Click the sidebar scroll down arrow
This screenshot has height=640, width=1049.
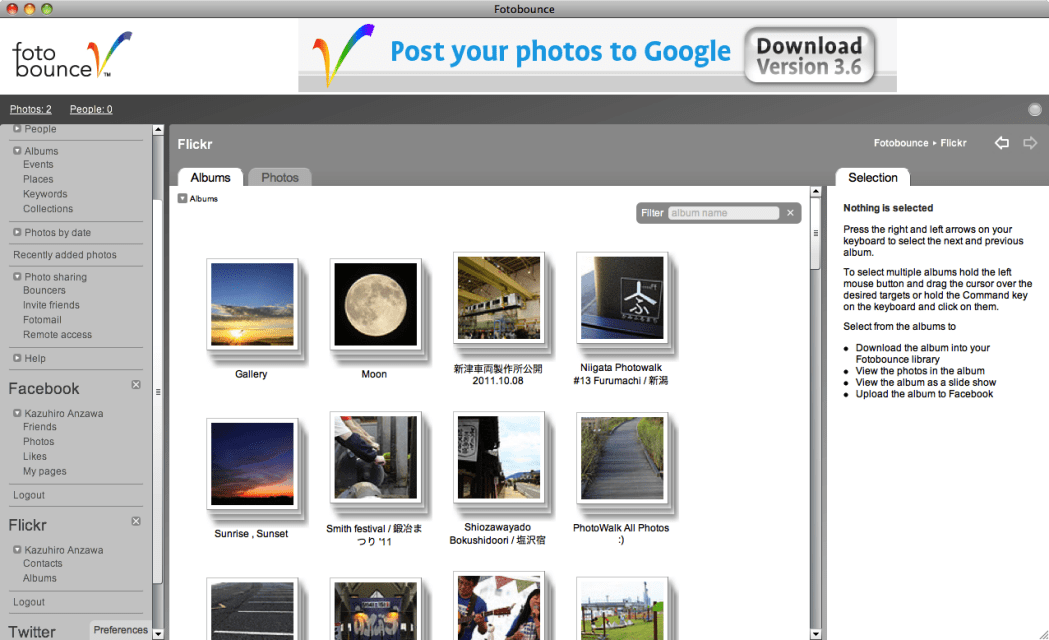tap(158, 633)
